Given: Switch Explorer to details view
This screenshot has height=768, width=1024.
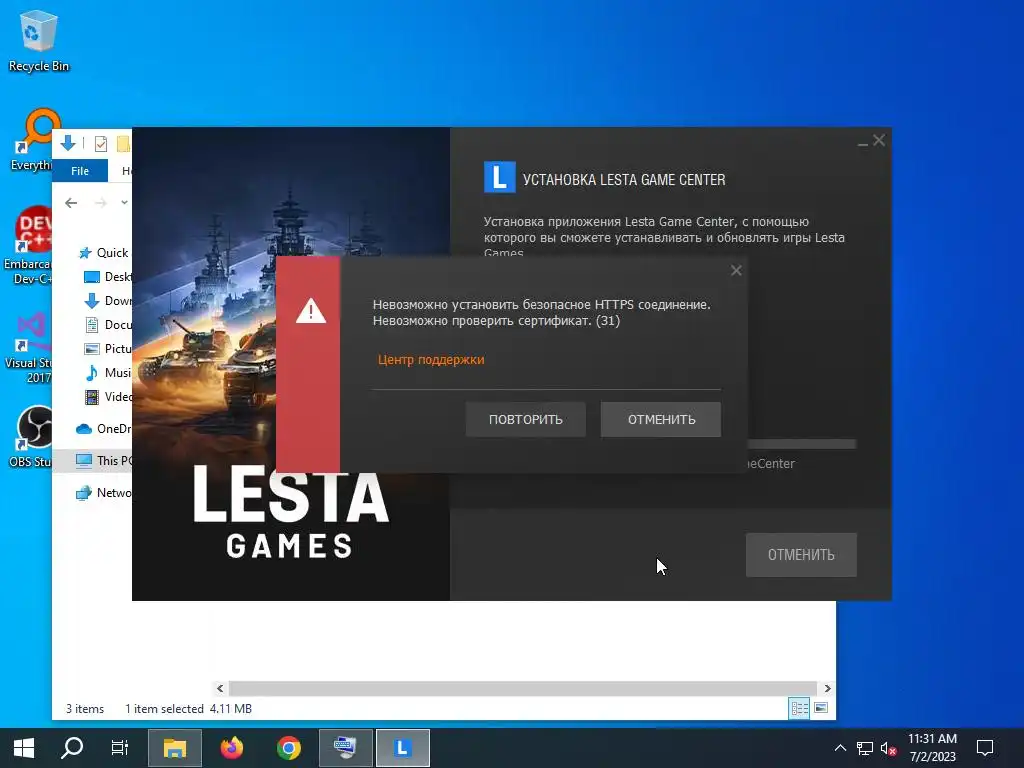Looking at the screenshot, I should [x=800, y=709].
